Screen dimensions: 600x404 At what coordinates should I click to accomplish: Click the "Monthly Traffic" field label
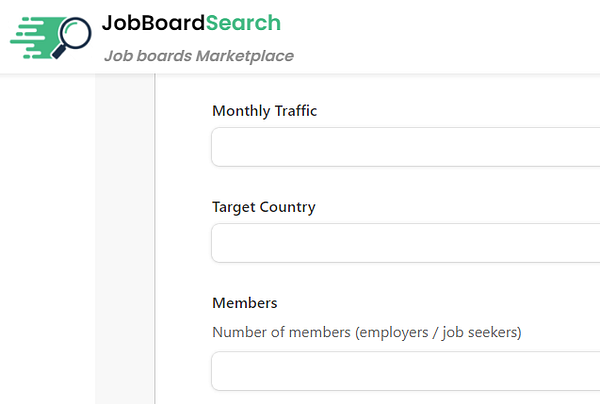pyautogui.click(x=264, y=111)
